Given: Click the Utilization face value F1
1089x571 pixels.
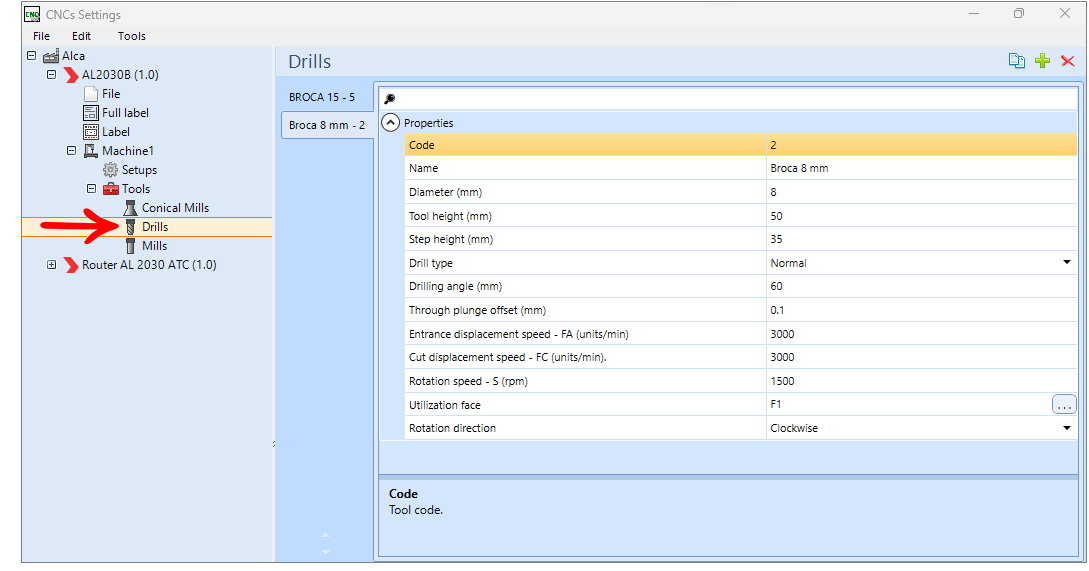Looking at the screenshot, I should tap(776, 404).
